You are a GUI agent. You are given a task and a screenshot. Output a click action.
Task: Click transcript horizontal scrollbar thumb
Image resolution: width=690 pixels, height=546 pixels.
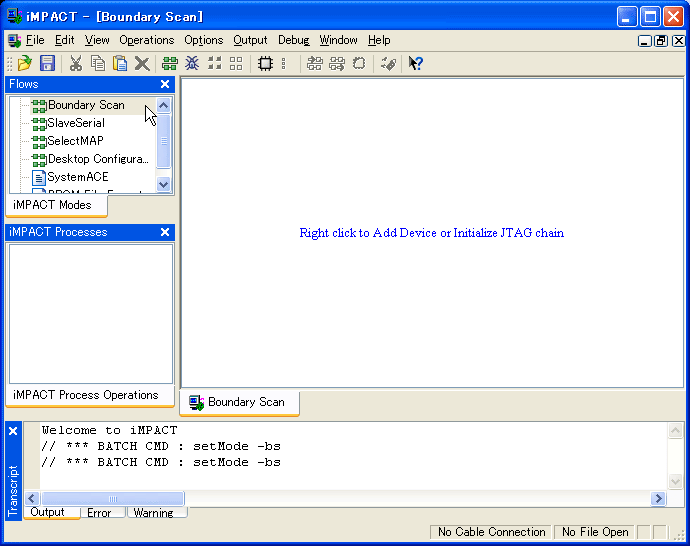pyautogui.click(x=113, y=499)
